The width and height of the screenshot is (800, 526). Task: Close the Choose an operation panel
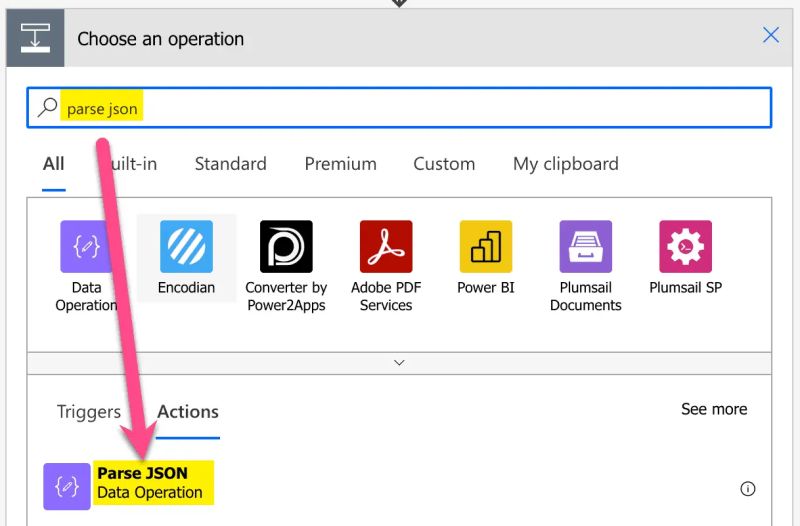(770, 35)
